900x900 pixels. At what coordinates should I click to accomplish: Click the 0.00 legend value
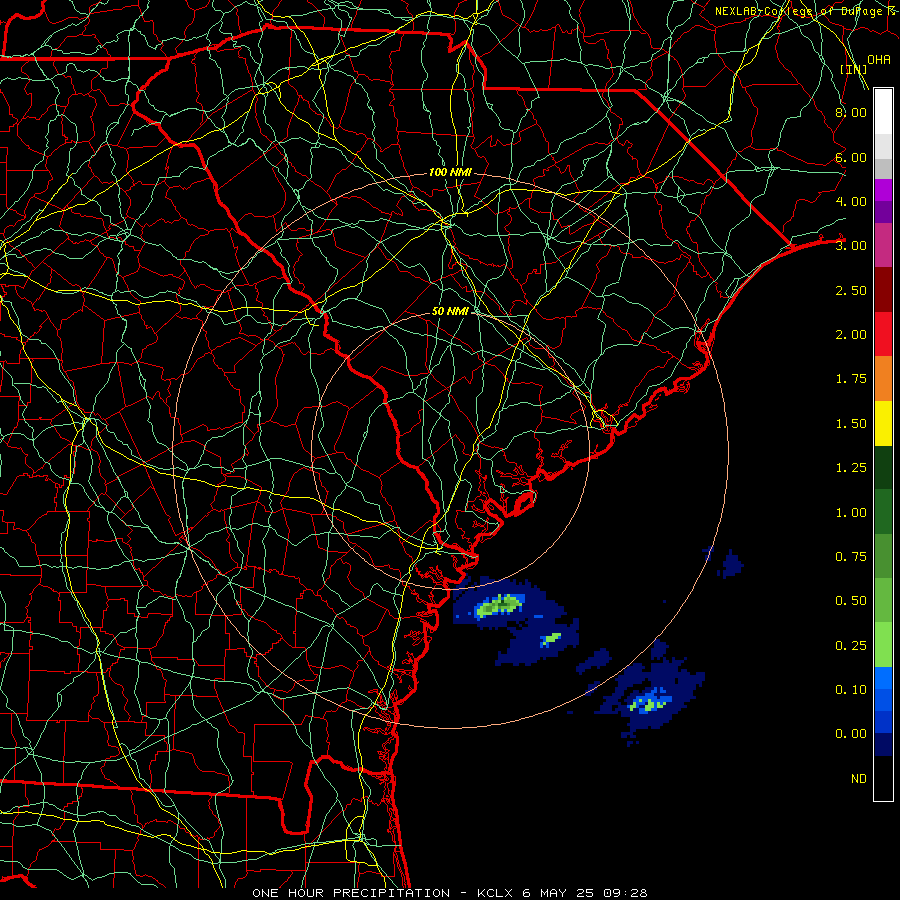[x=851, y=734]
